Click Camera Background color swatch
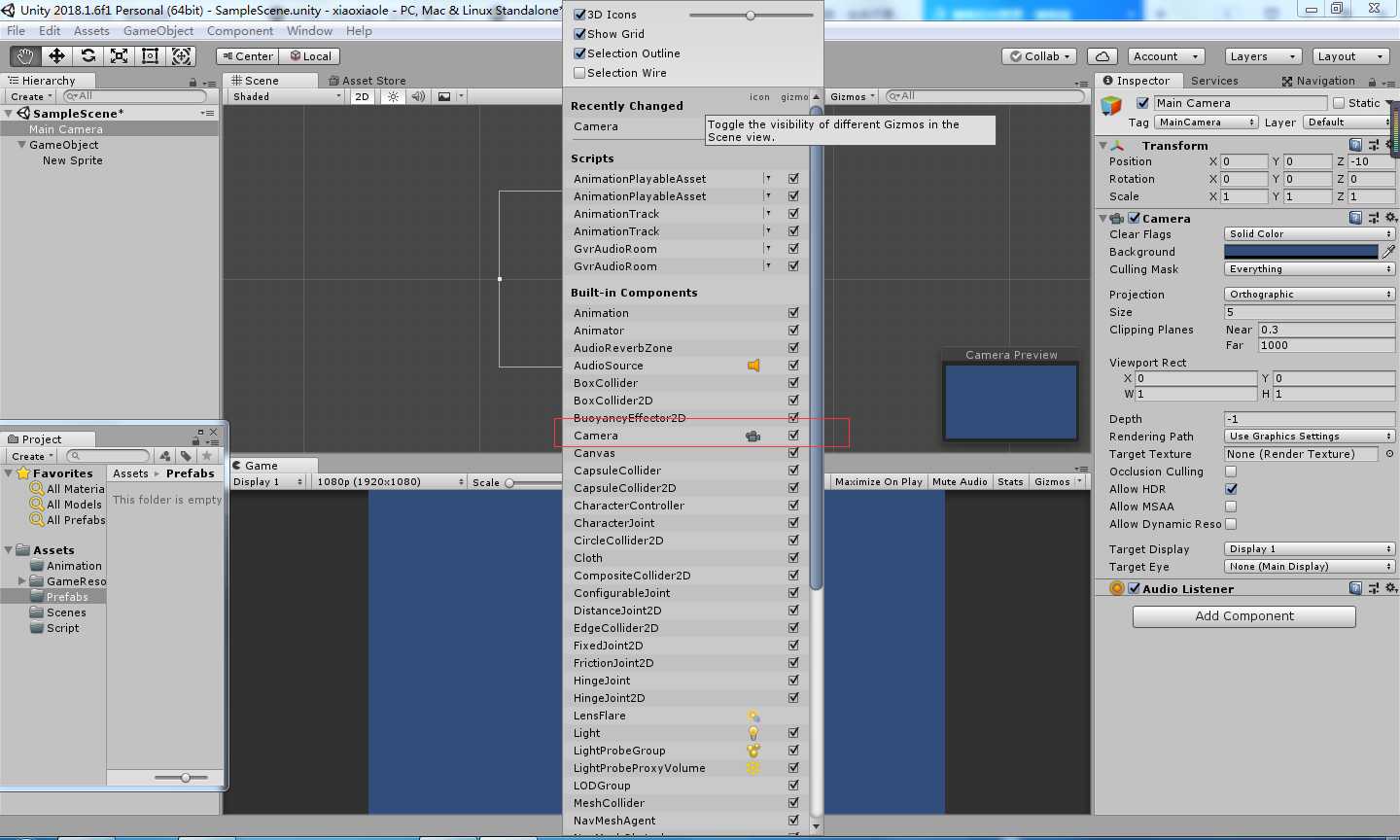 coord(1301,252)
